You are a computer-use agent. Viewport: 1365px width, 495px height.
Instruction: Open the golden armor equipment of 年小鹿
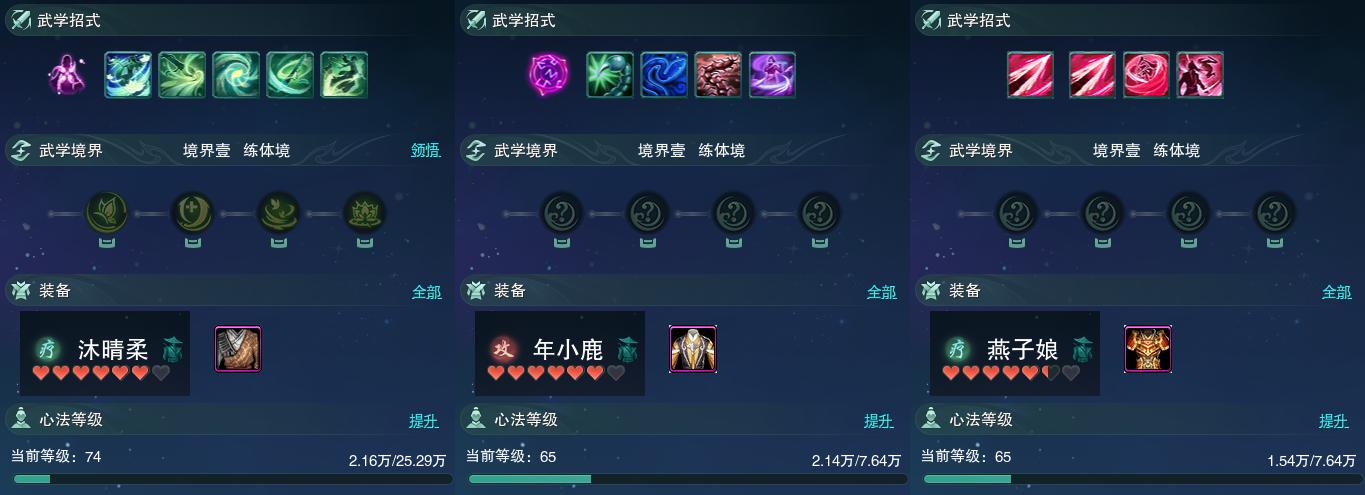(x=693, y=349)
